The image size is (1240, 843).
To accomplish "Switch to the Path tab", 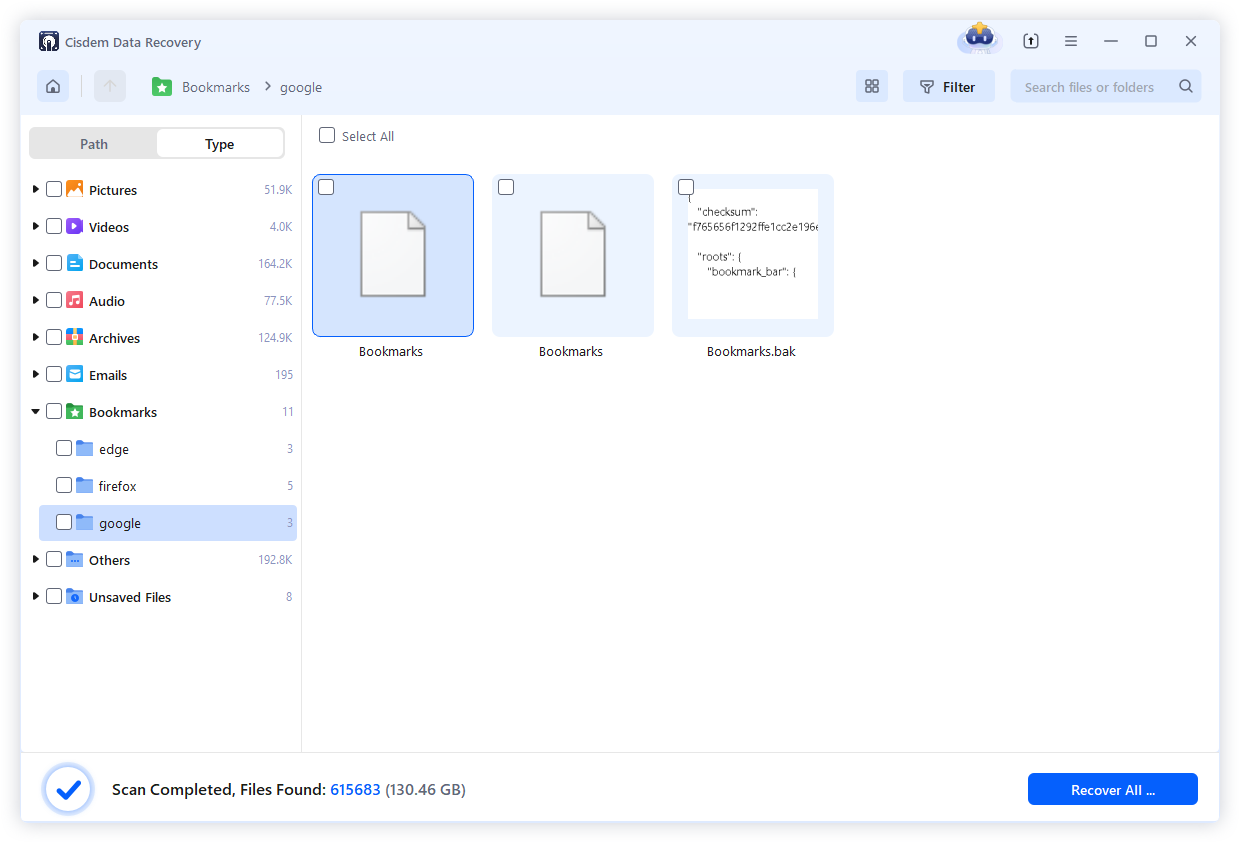I will [x=93, y=143].
